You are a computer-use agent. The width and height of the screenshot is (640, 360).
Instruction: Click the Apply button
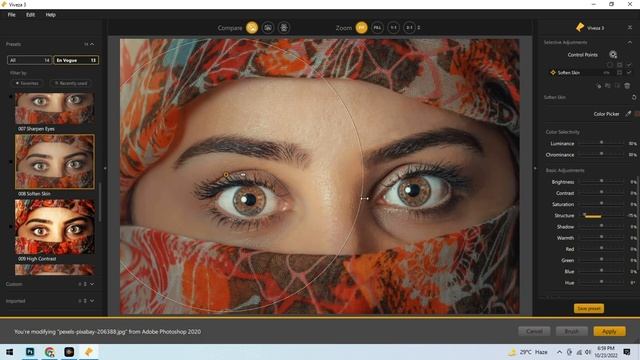[609, 331]
